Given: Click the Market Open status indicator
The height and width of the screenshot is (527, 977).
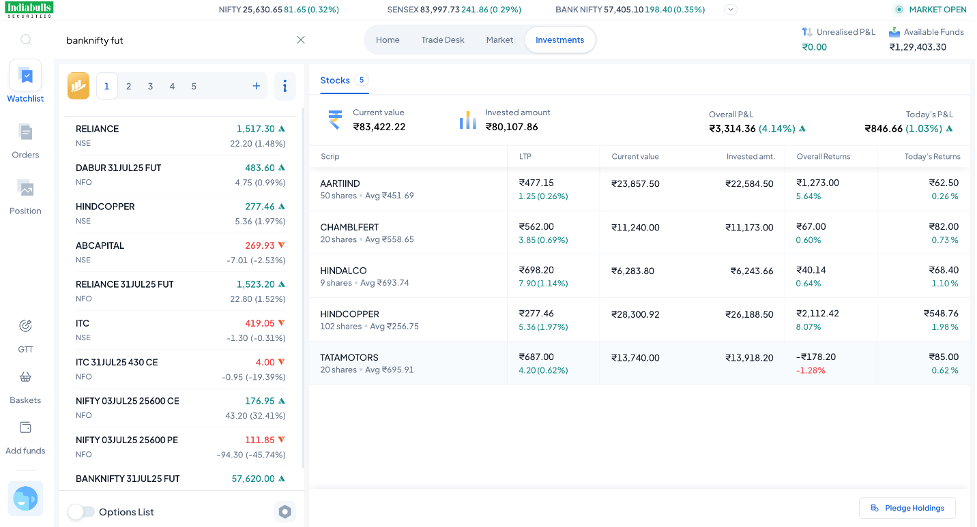Looking at the screenshot, I should click(x=931, y=9).
